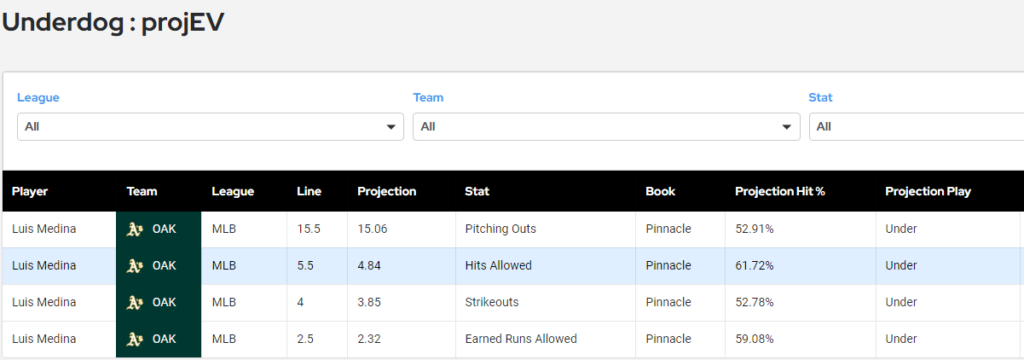Image resolution: width=1024 pixels, height=360 pixels.
Task: Click the Strikeouts stat cell
Action: pos(545,303)
